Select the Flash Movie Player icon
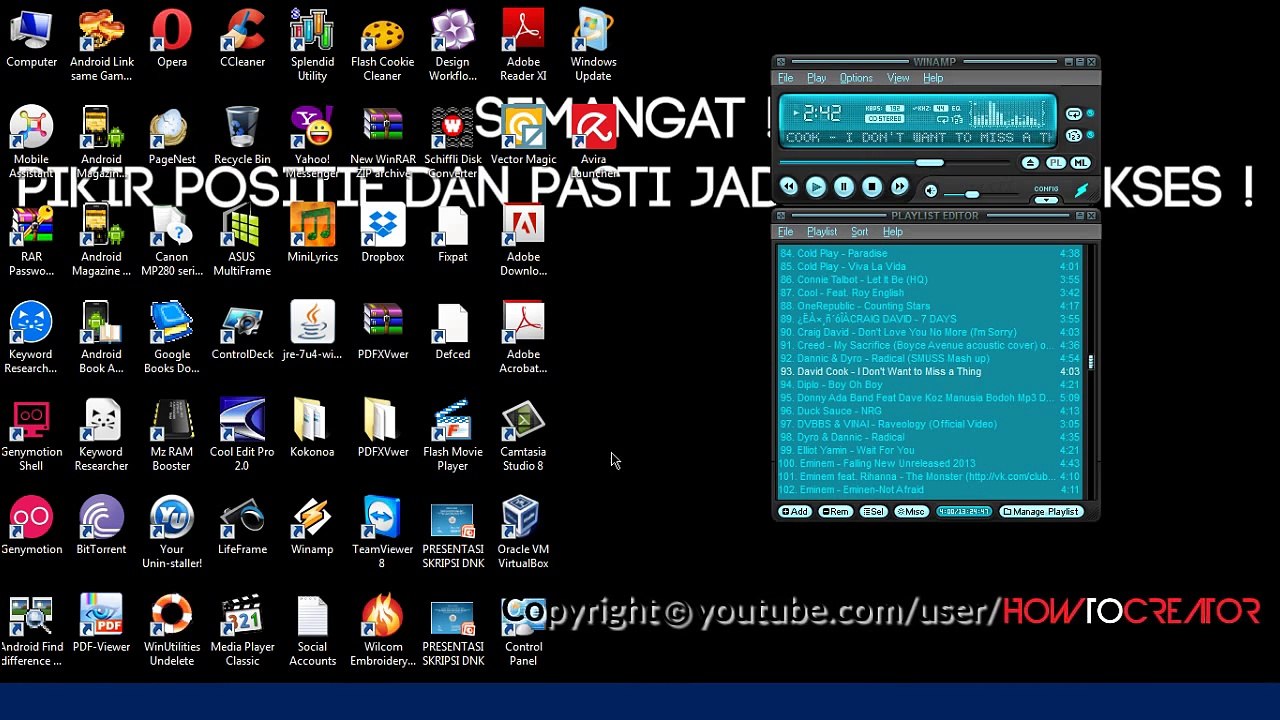The height and width of the screenshot is (720, 1280). 452,435
